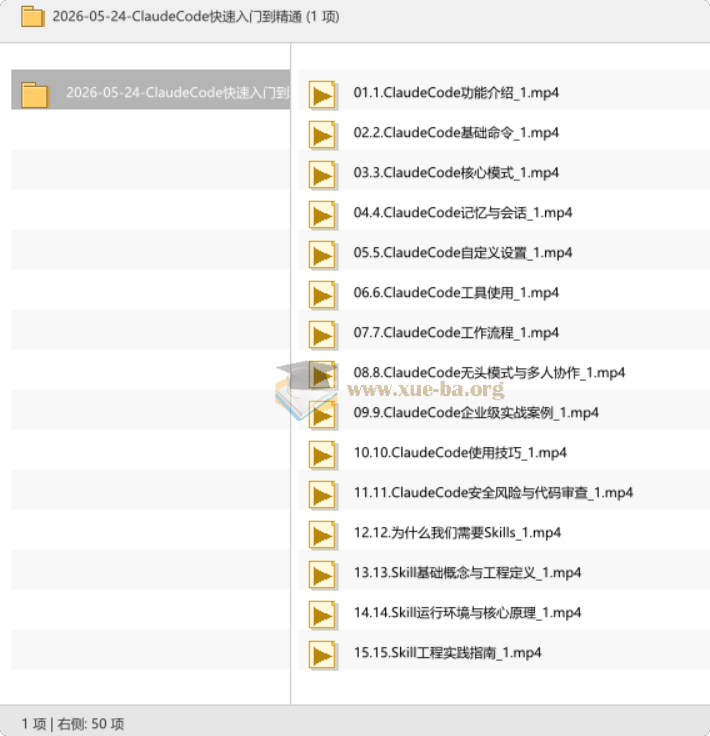Select file name 07.7.ClaudeCode工作流程_1.mp4
Image resolution: width=710 pixels, height=736 pixels.
(456, 333)
